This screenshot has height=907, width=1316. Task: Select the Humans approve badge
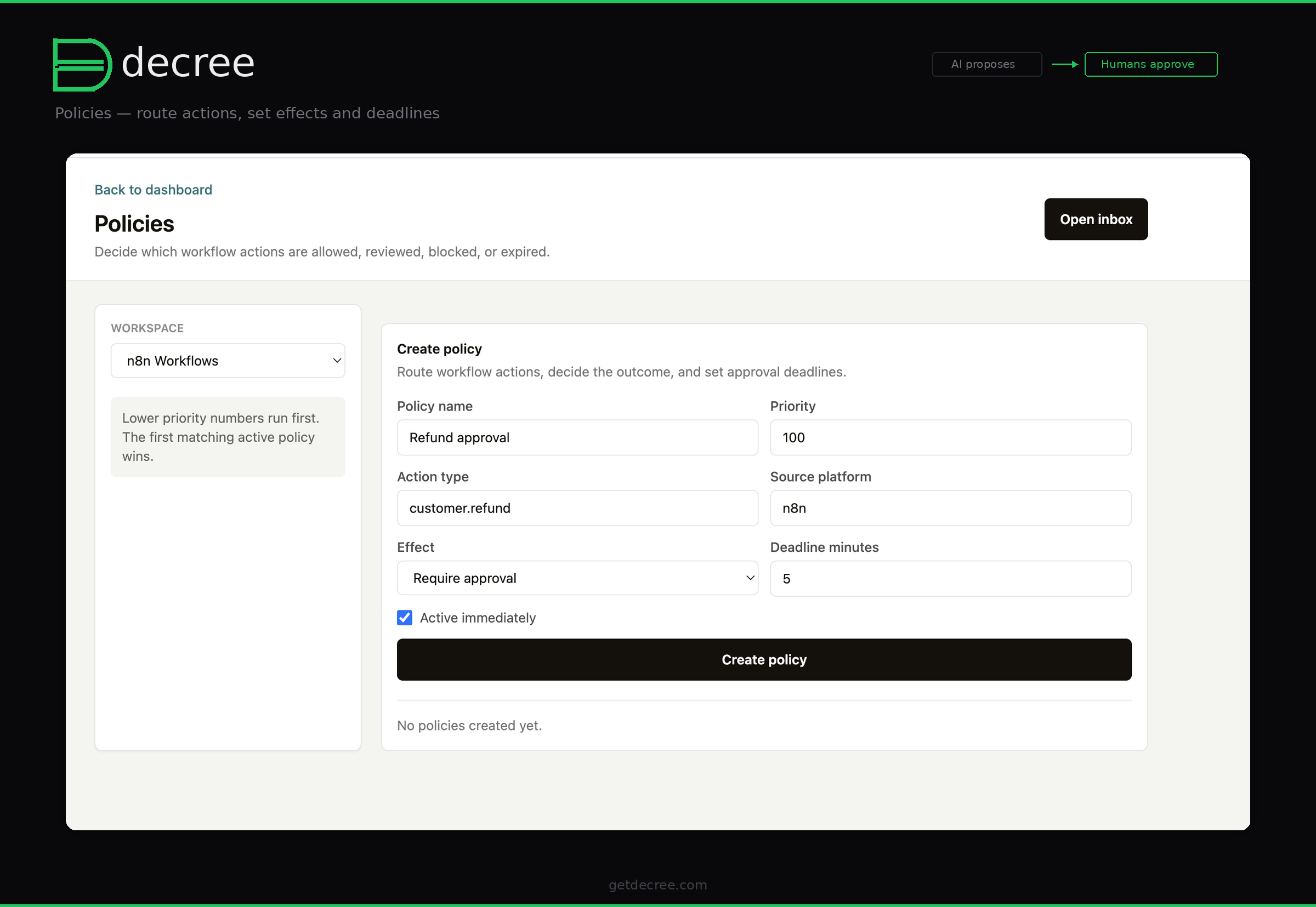(x=1150, y=64)
